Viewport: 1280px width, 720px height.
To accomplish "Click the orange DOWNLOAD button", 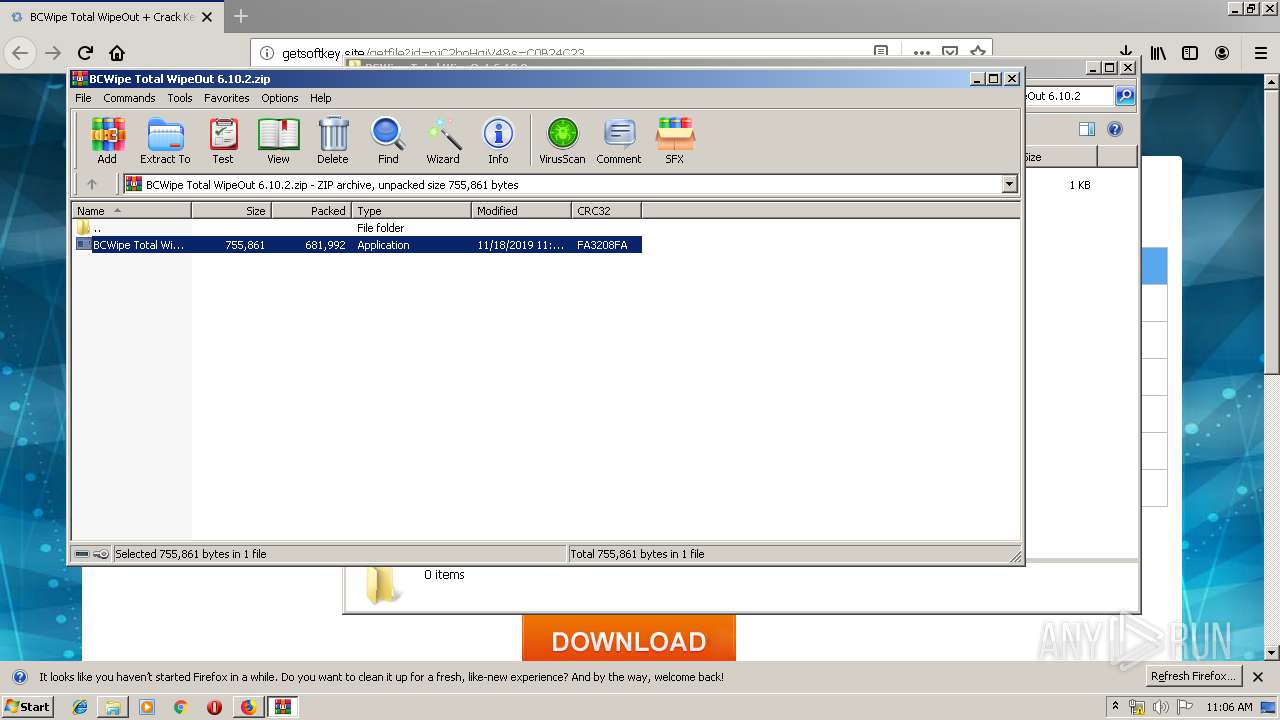I will 629,640.
